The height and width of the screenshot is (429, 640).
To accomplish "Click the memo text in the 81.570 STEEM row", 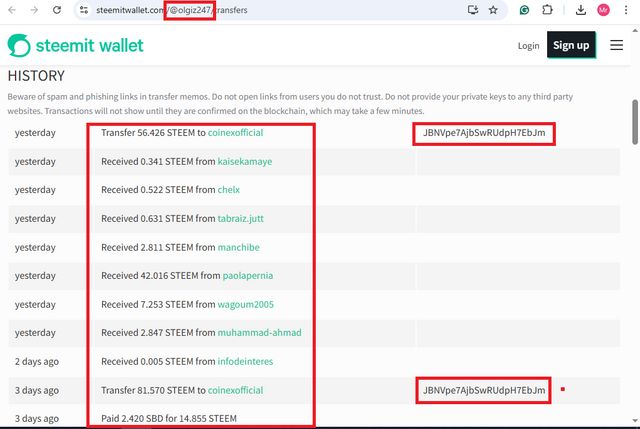I will (x=484, y=390).
